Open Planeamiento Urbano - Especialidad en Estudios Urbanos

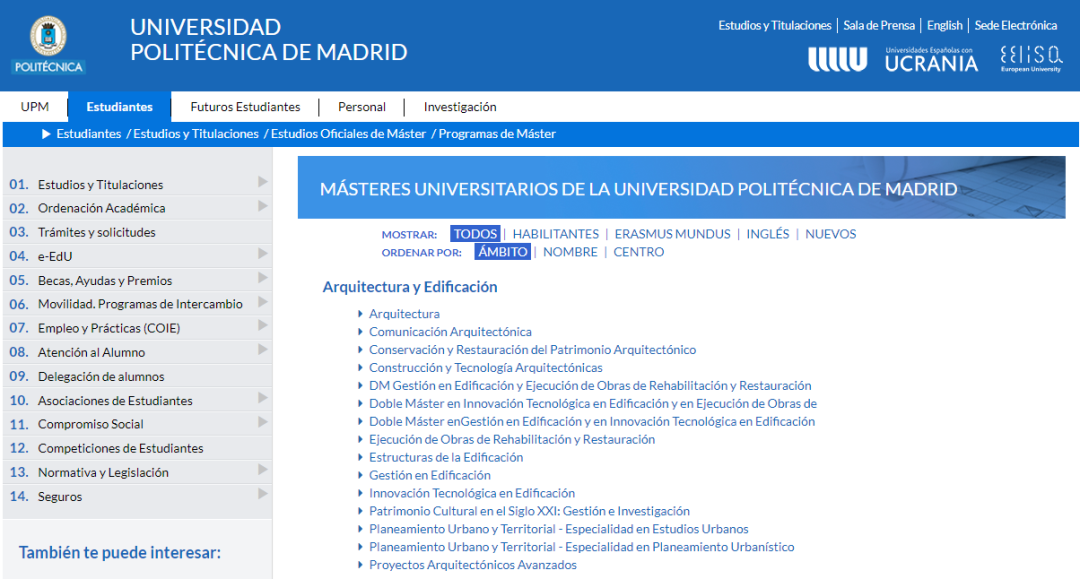(559, 529)
